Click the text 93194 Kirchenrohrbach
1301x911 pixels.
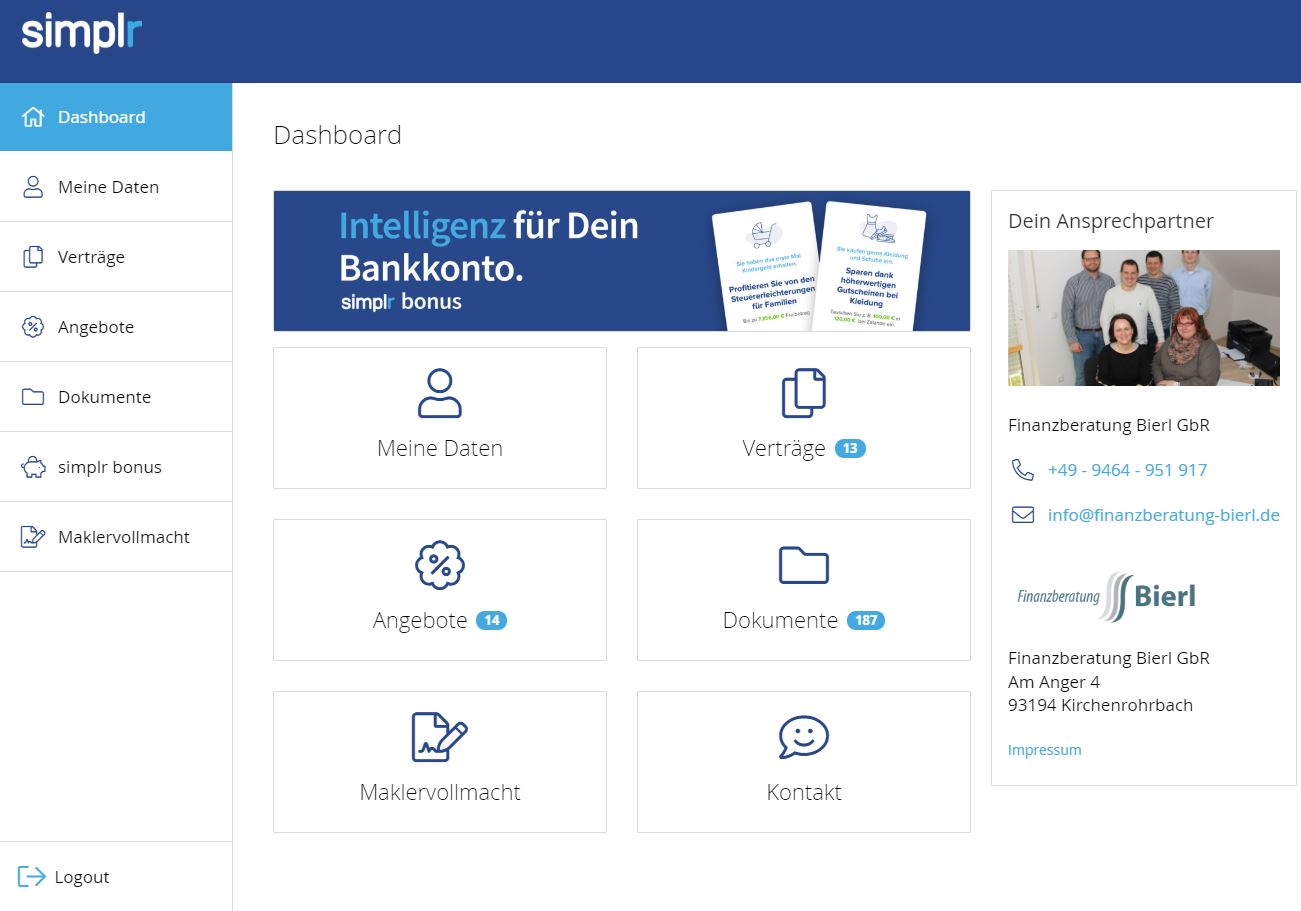click(x=1100, y=705)
